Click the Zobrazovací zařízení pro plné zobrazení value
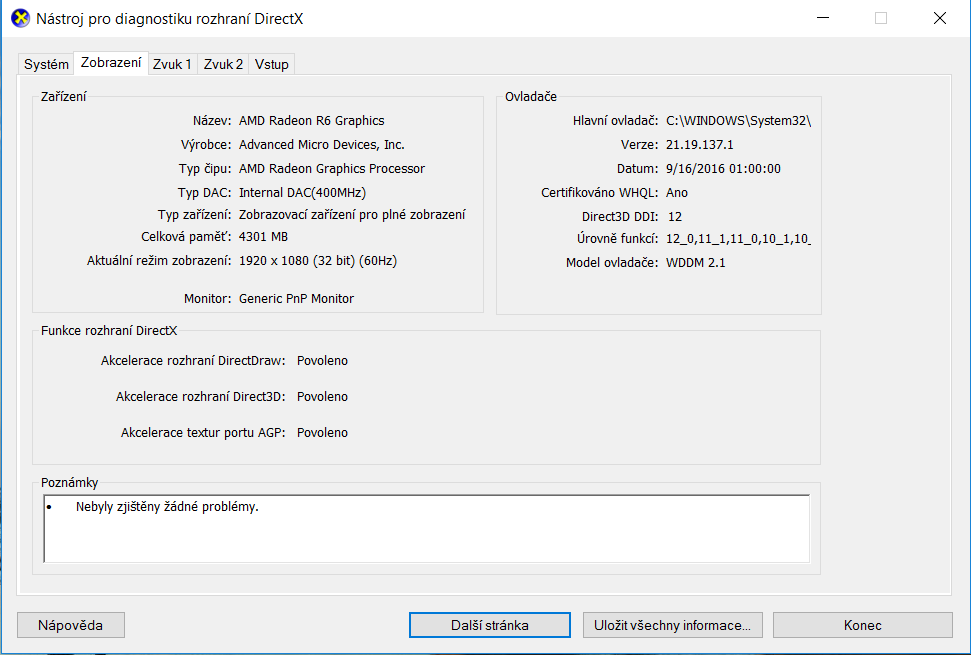971x655 pixels. (352, 215)
